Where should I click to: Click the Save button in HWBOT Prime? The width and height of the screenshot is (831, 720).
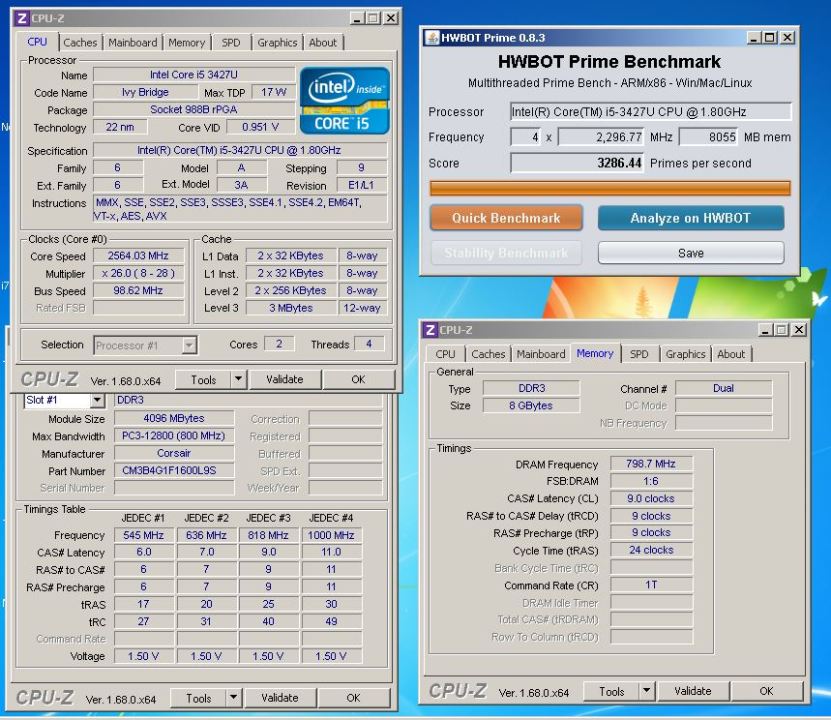(x=691, y=253)
